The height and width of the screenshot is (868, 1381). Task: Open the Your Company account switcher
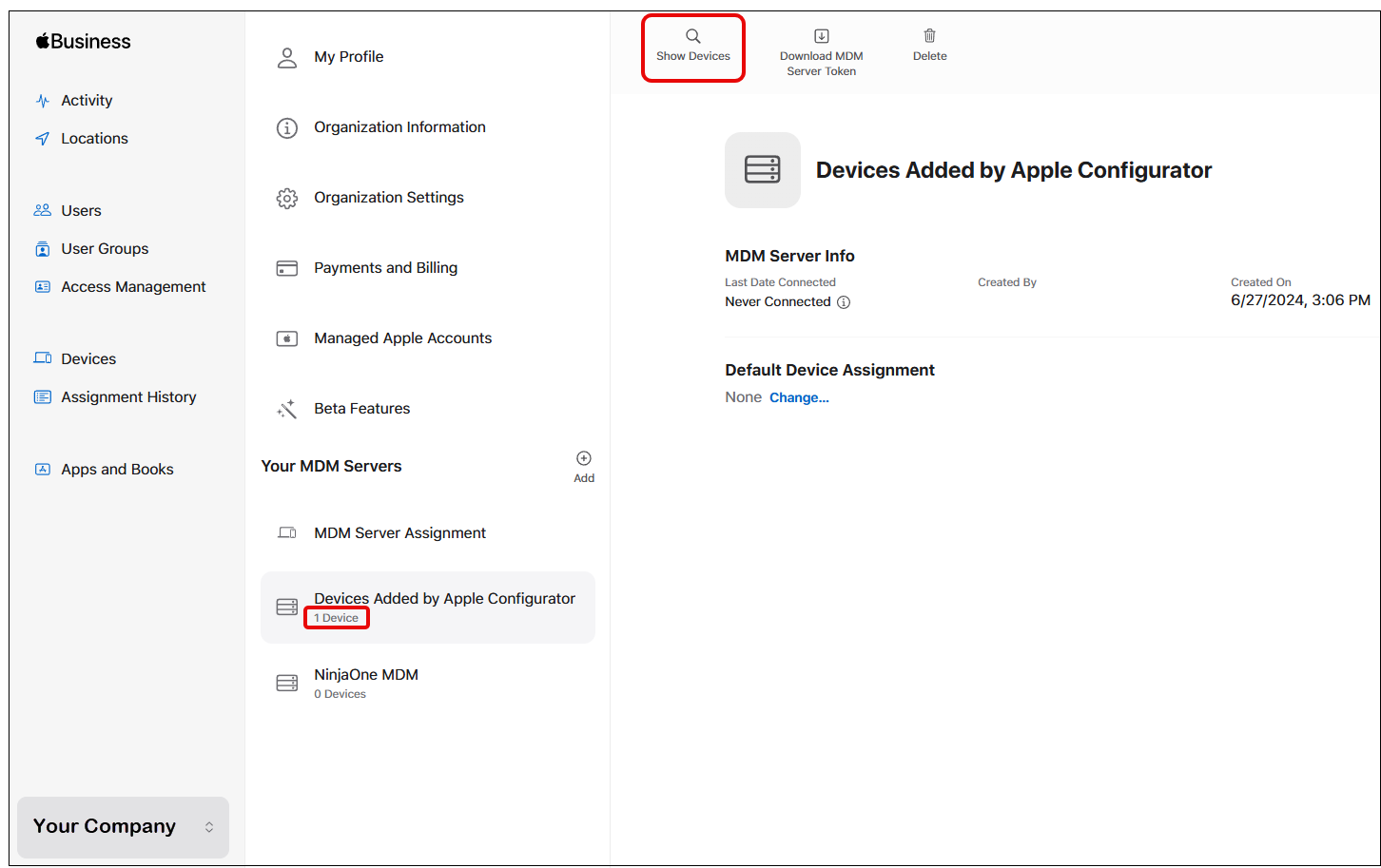122,826
